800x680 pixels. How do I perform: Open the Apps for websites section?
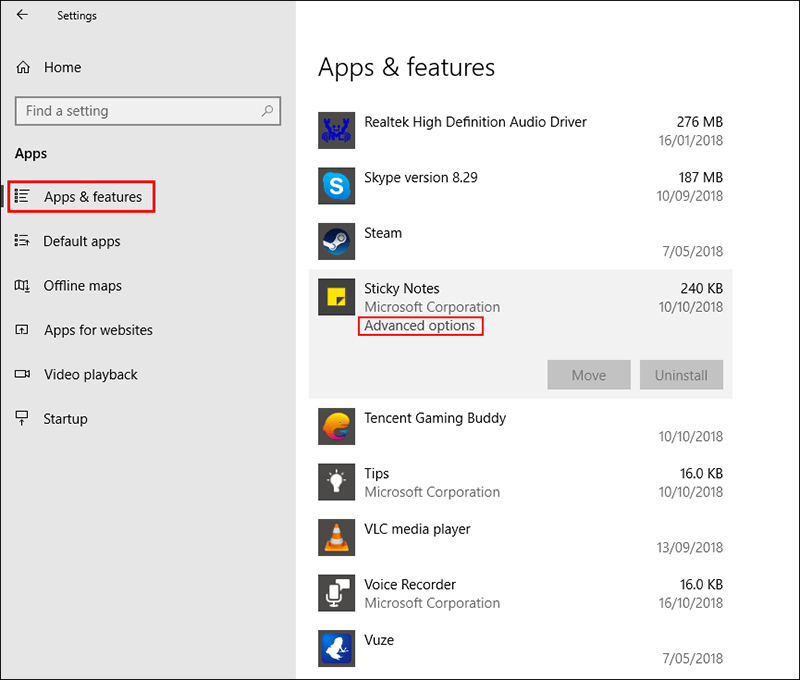98,330
